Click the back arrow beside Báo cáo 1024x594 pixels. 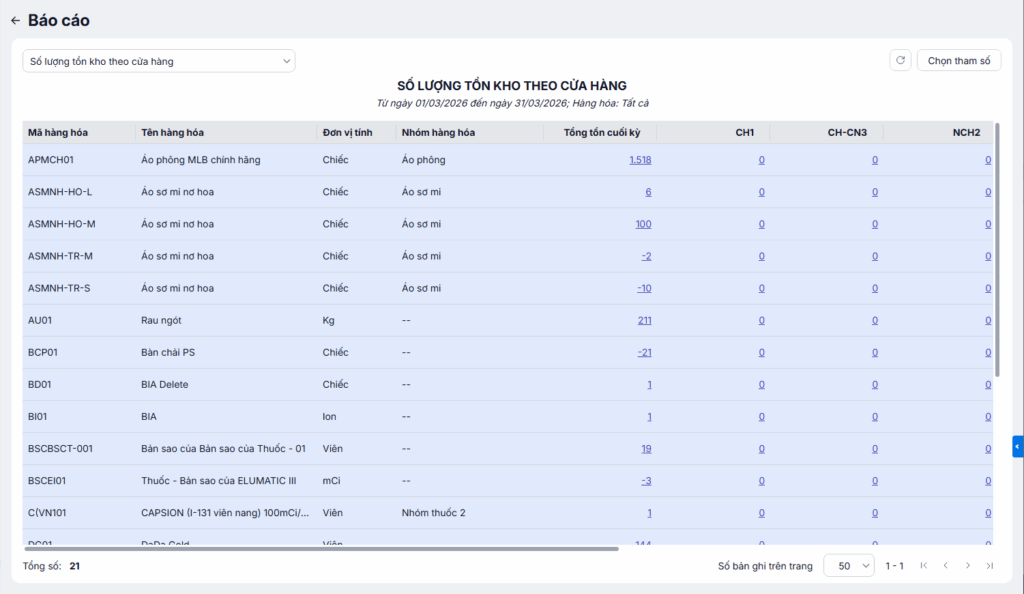(x=15, y=20)
